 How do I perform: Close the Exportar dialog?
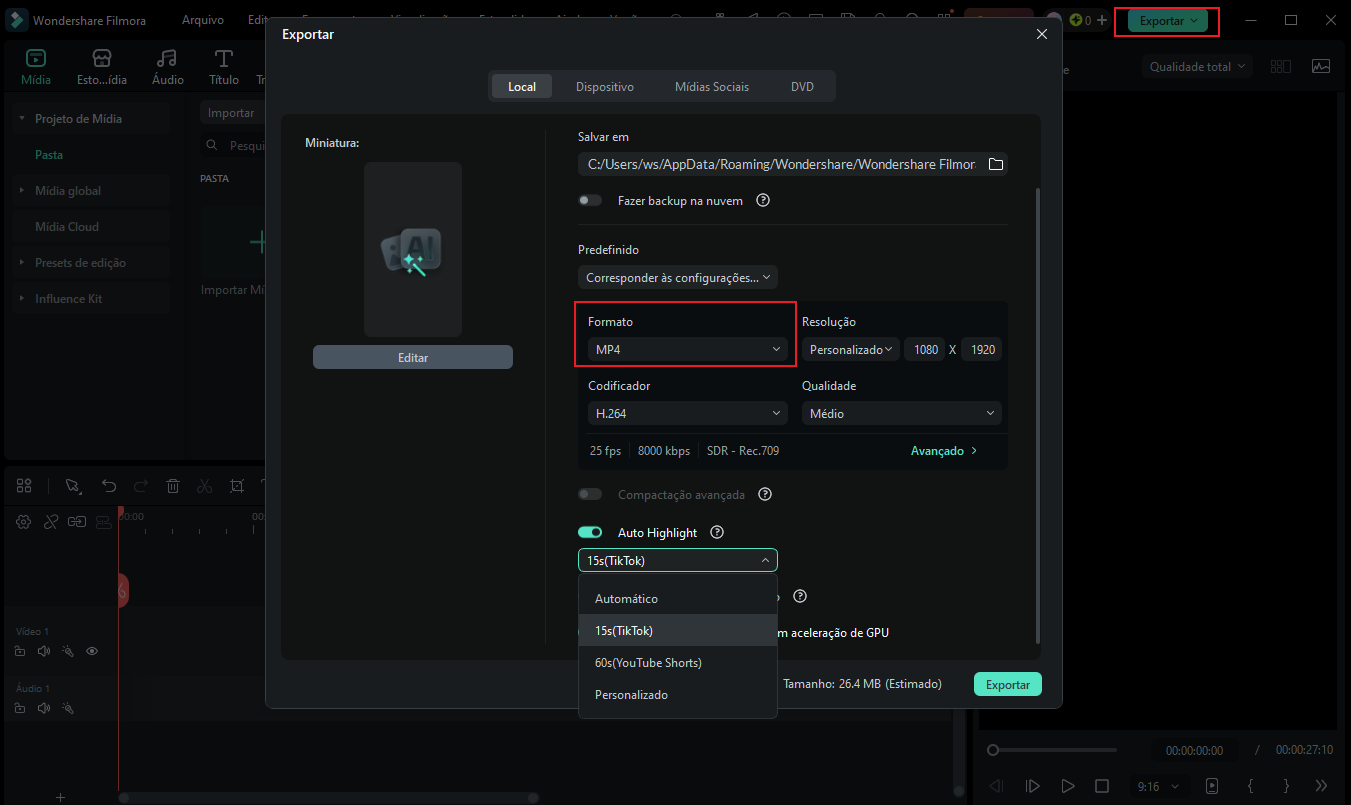pos(1042,34)
